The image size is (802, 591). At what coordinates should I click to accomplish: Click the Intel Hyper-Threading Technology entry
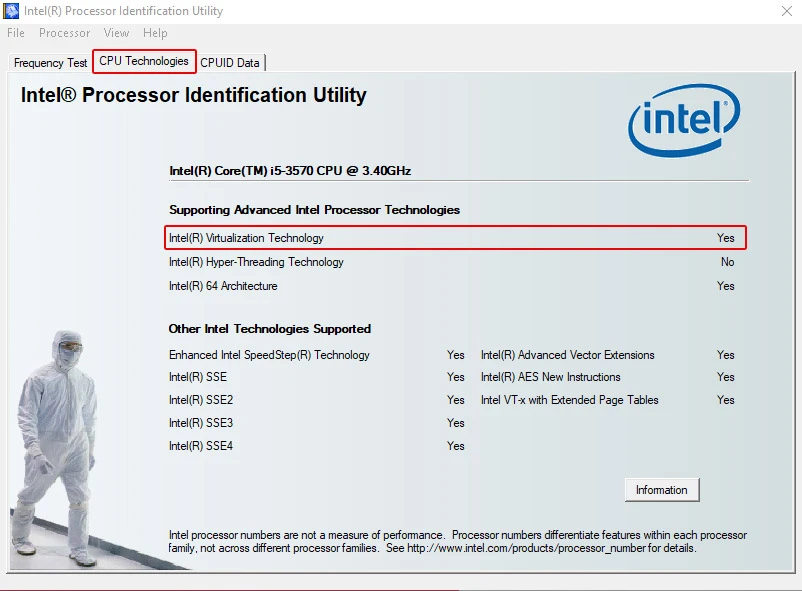click(255, 262)
